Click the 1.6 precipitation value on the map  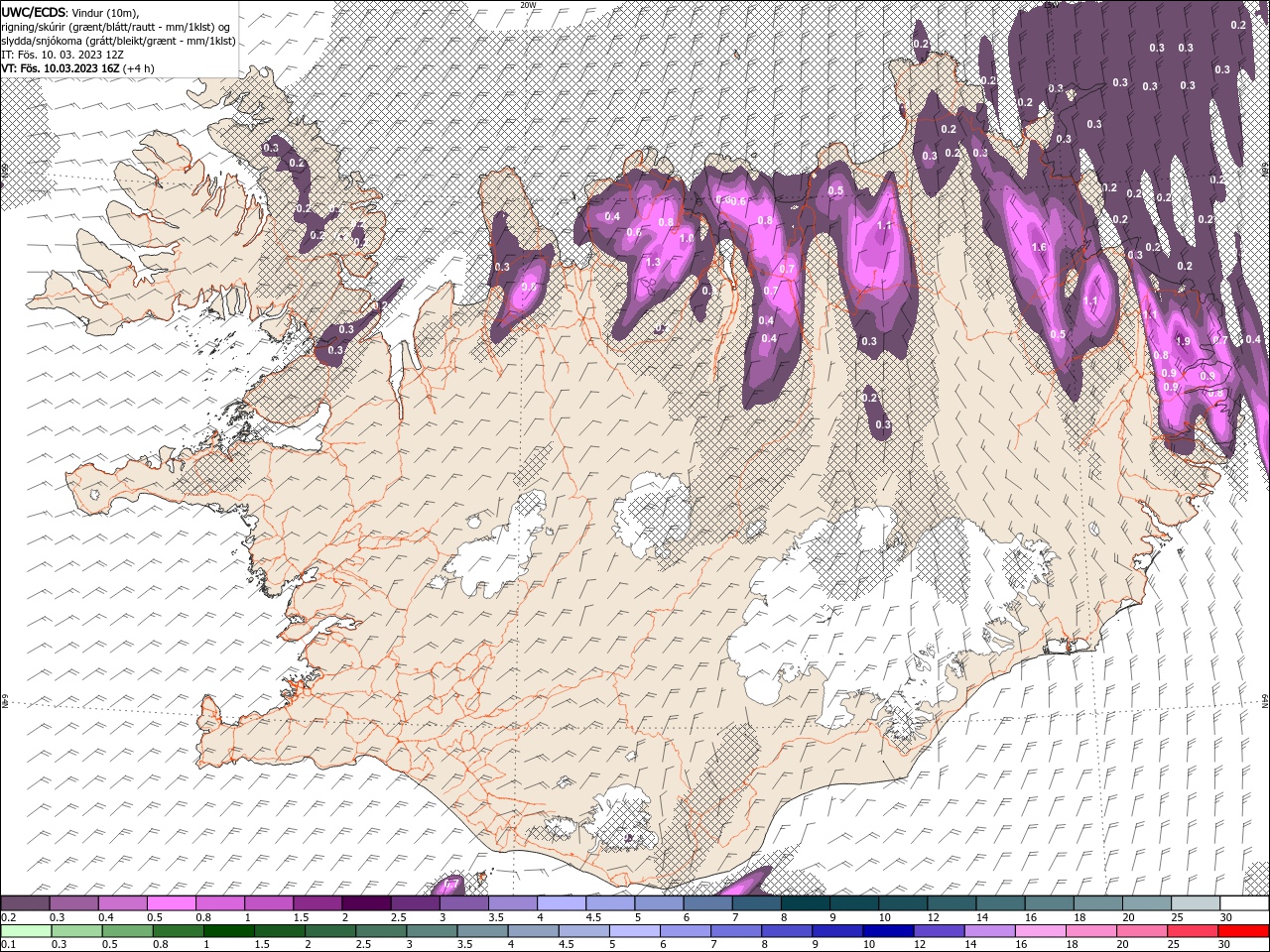[1039, 248]
